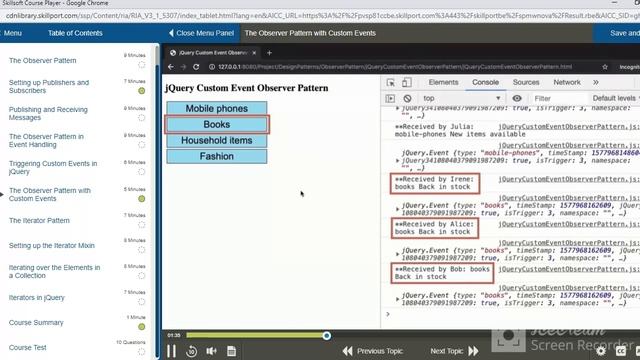Viewport: 640px width, 360px height.
Task: Open Course Test entry
Action: coord(27,347)
